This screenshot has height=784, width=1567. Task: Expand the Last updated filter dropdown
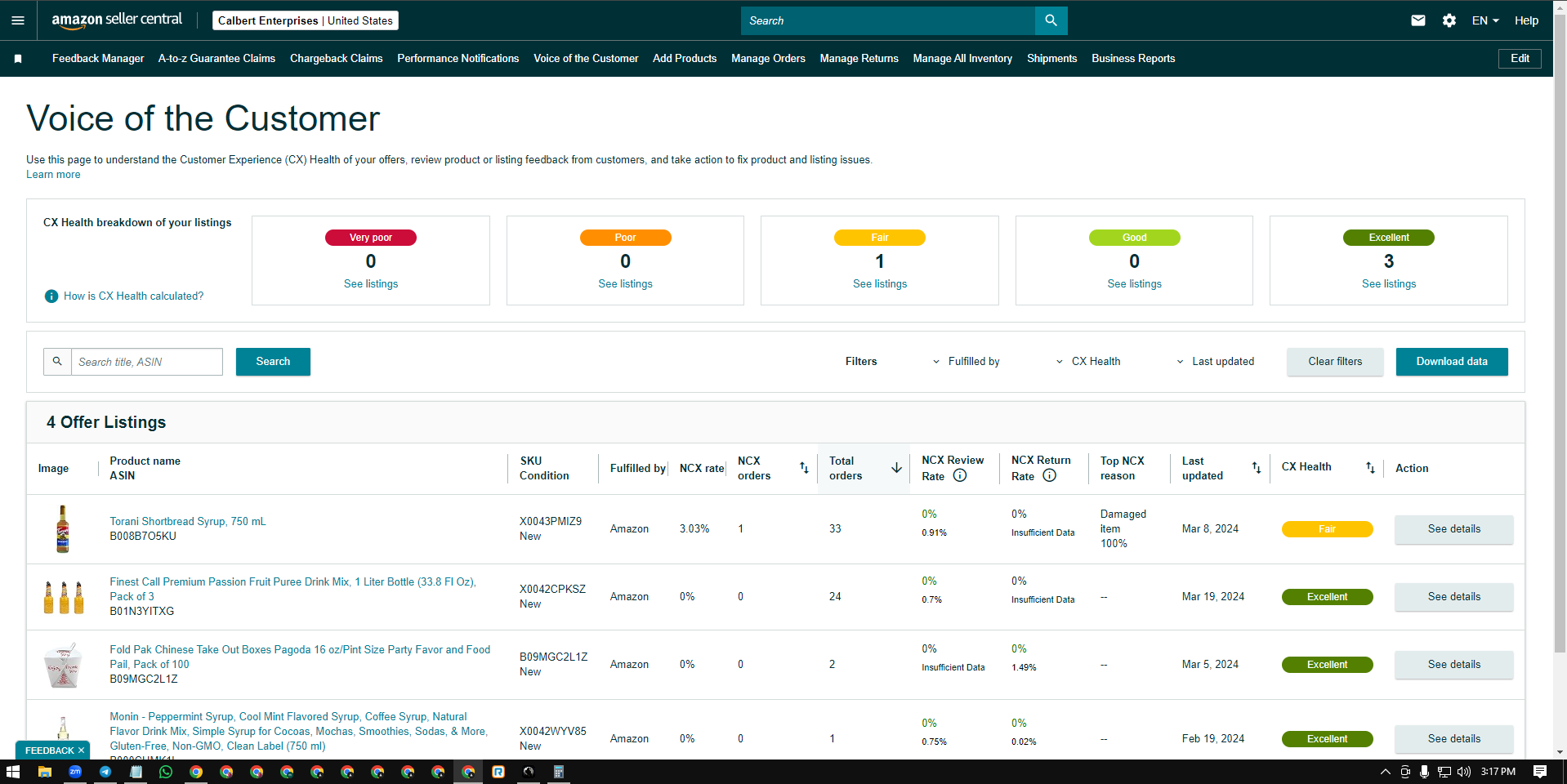click(x=1216, y=362)
